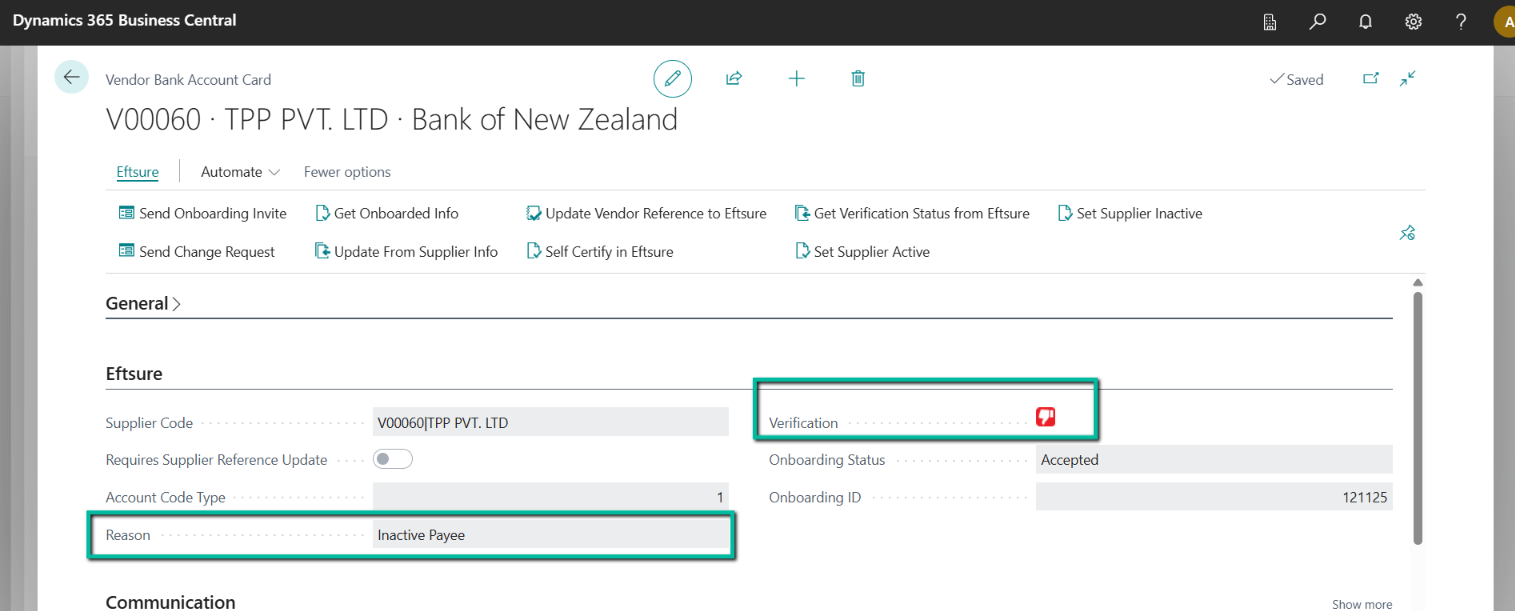
Task: Click the Vendor Bank Account Card caption
Action: [x=188, y=80]
